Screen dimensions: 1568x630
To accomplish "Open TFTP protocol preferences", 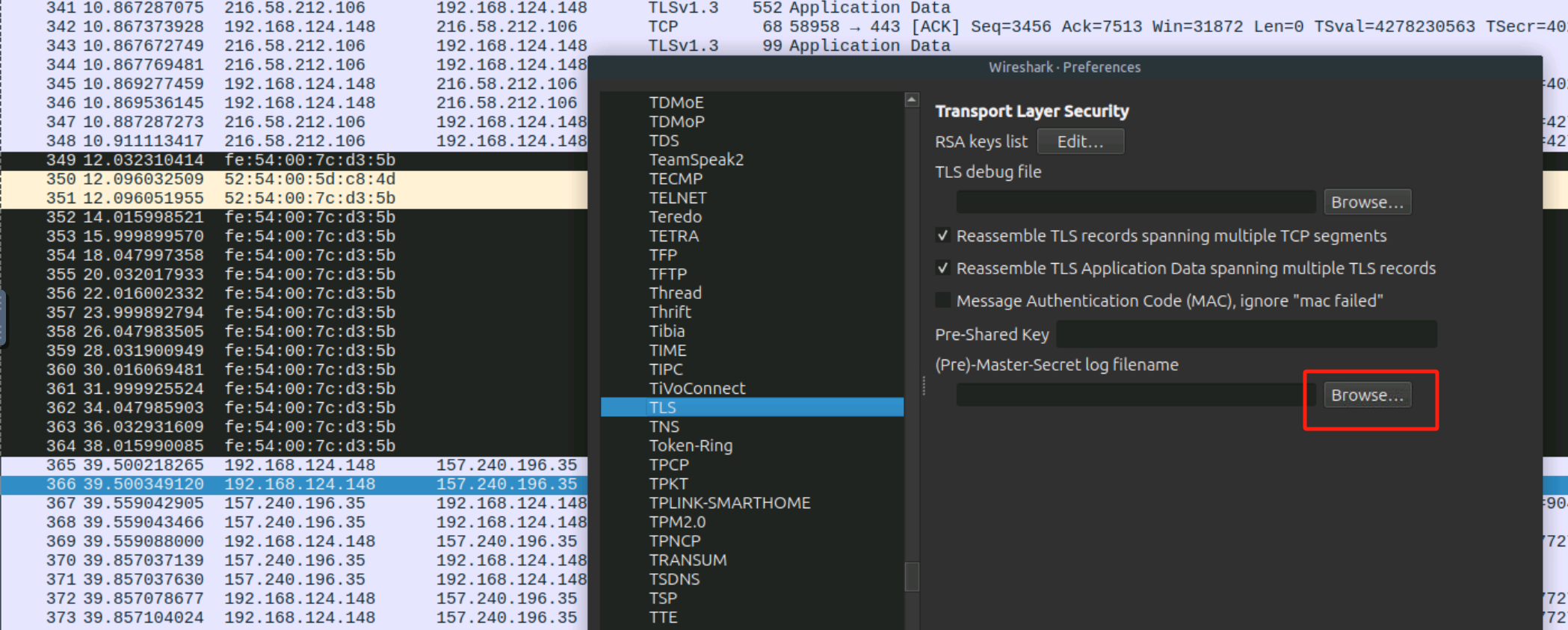I will point(752,274).
